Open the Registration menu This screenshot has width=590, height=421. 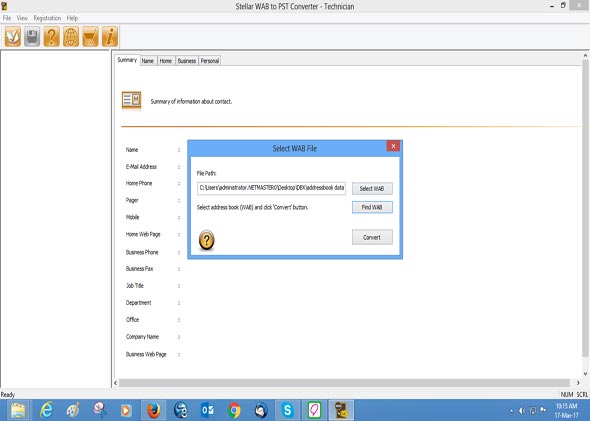click(x=47, y=18)
